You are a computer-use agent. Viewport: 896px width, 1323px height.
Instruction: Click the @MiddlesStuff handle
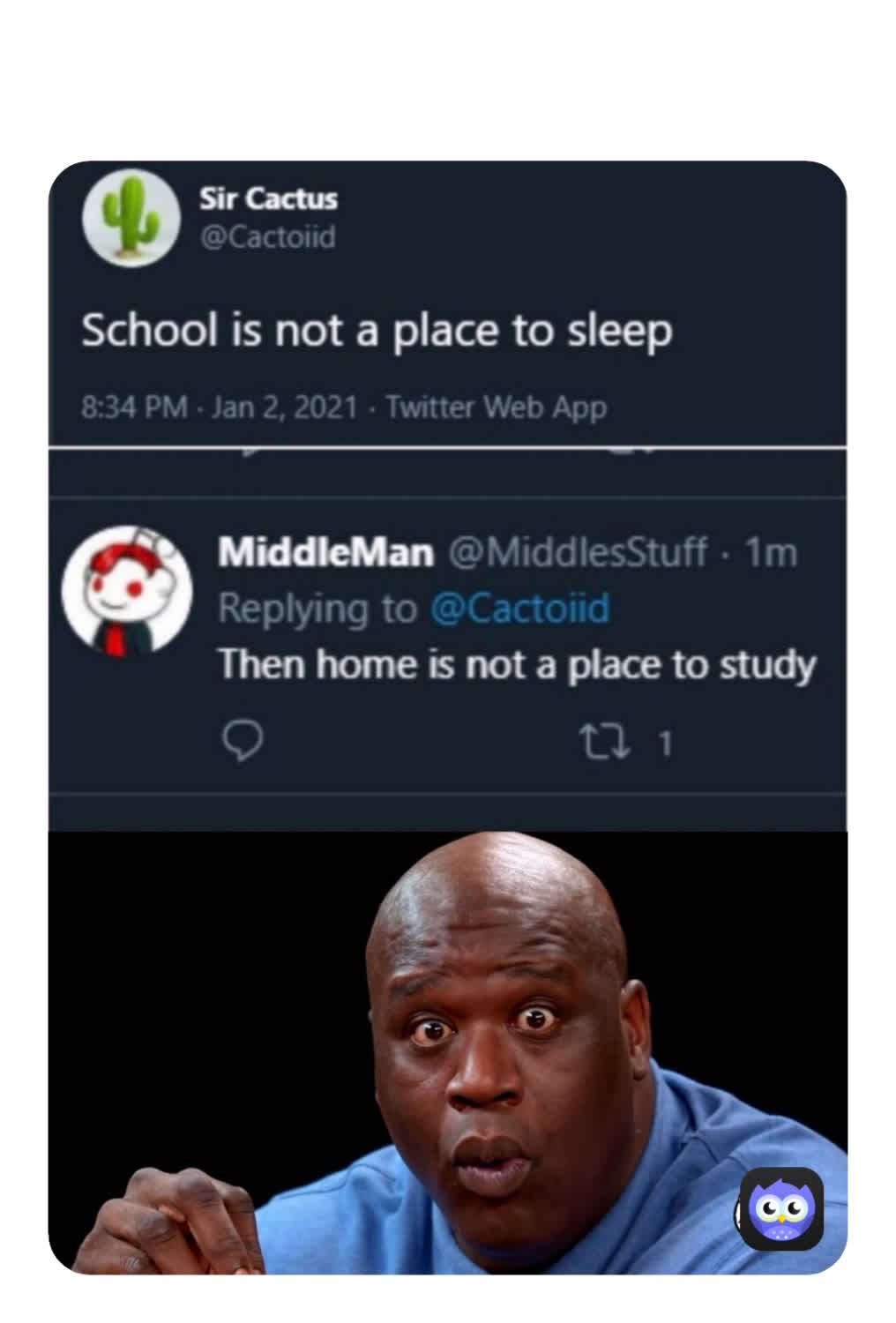click(x=578, y=553)
